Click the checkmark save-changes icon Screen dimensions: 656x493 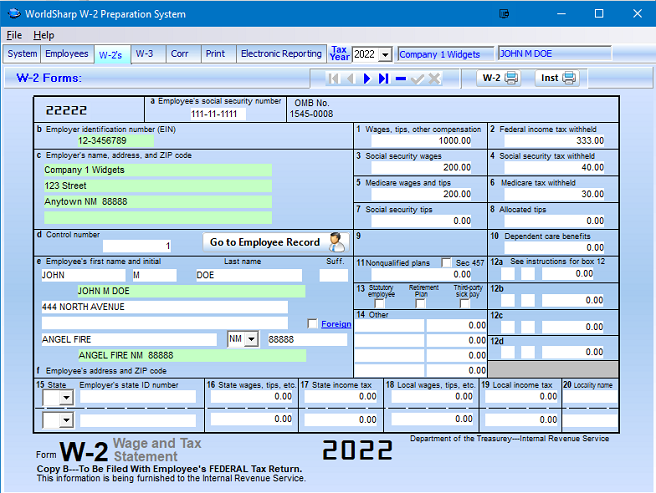tap(418, 78)
